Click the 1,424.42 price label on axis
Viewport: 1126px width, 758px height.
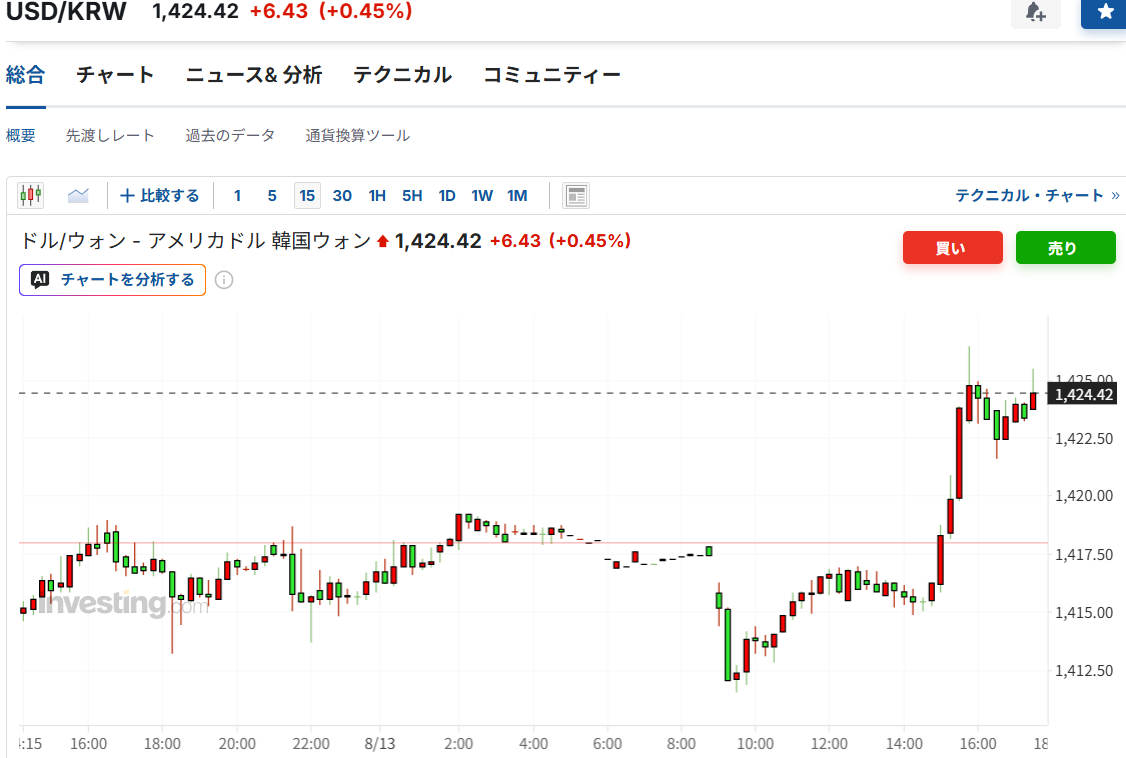pos(1082,394)
